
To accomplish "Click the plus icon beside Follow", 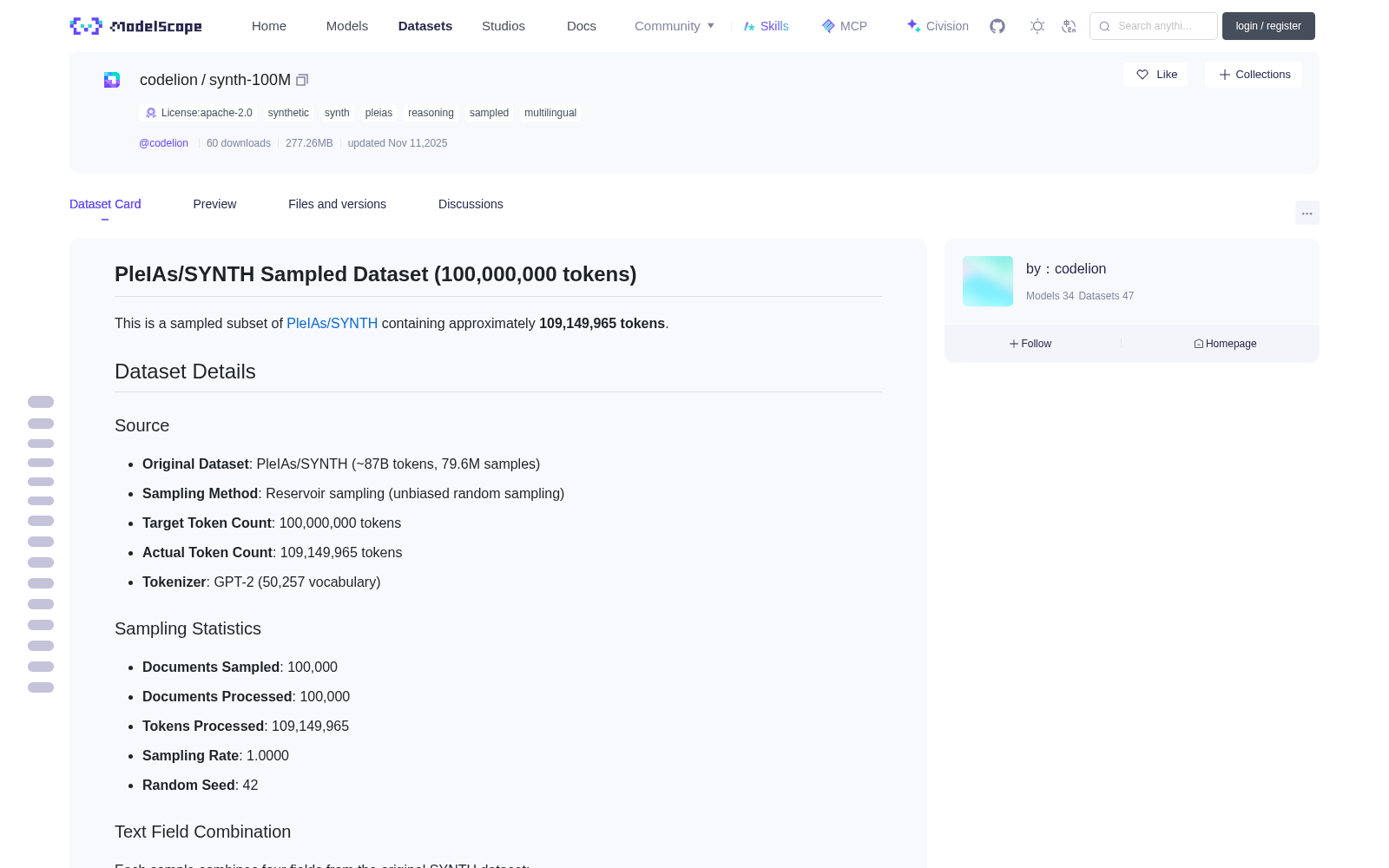I will pyautogui.click(x=1014, y=344).
